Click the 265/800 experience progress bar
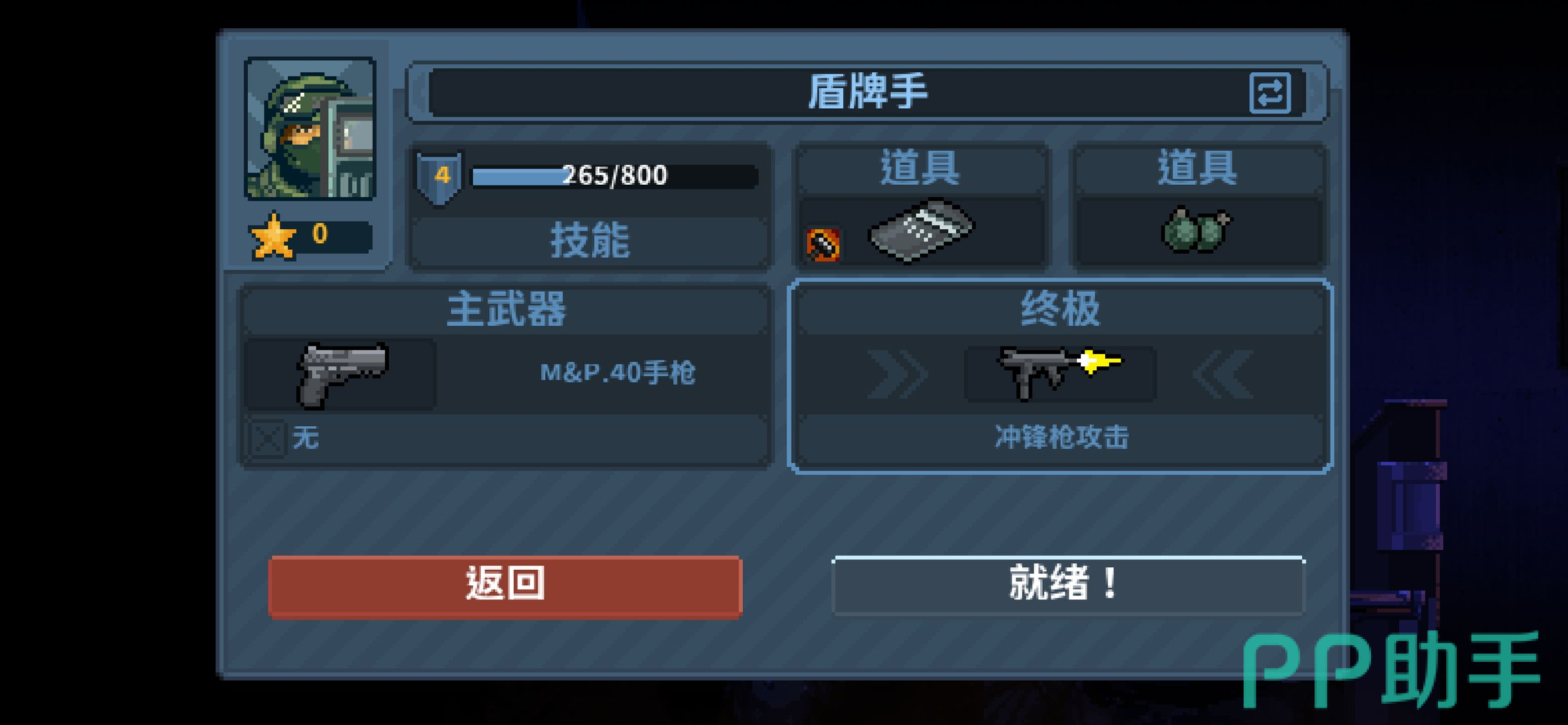Viewport: 1568px width, 725px height. (x=615, y=176)
